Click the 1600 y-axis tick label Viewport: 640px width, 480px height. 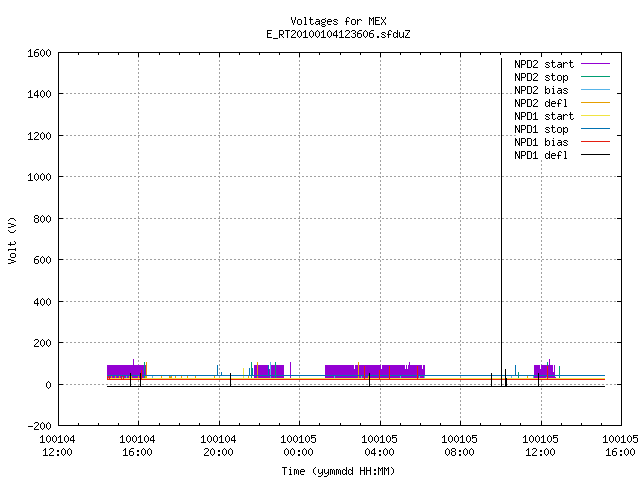click(39, 53)
